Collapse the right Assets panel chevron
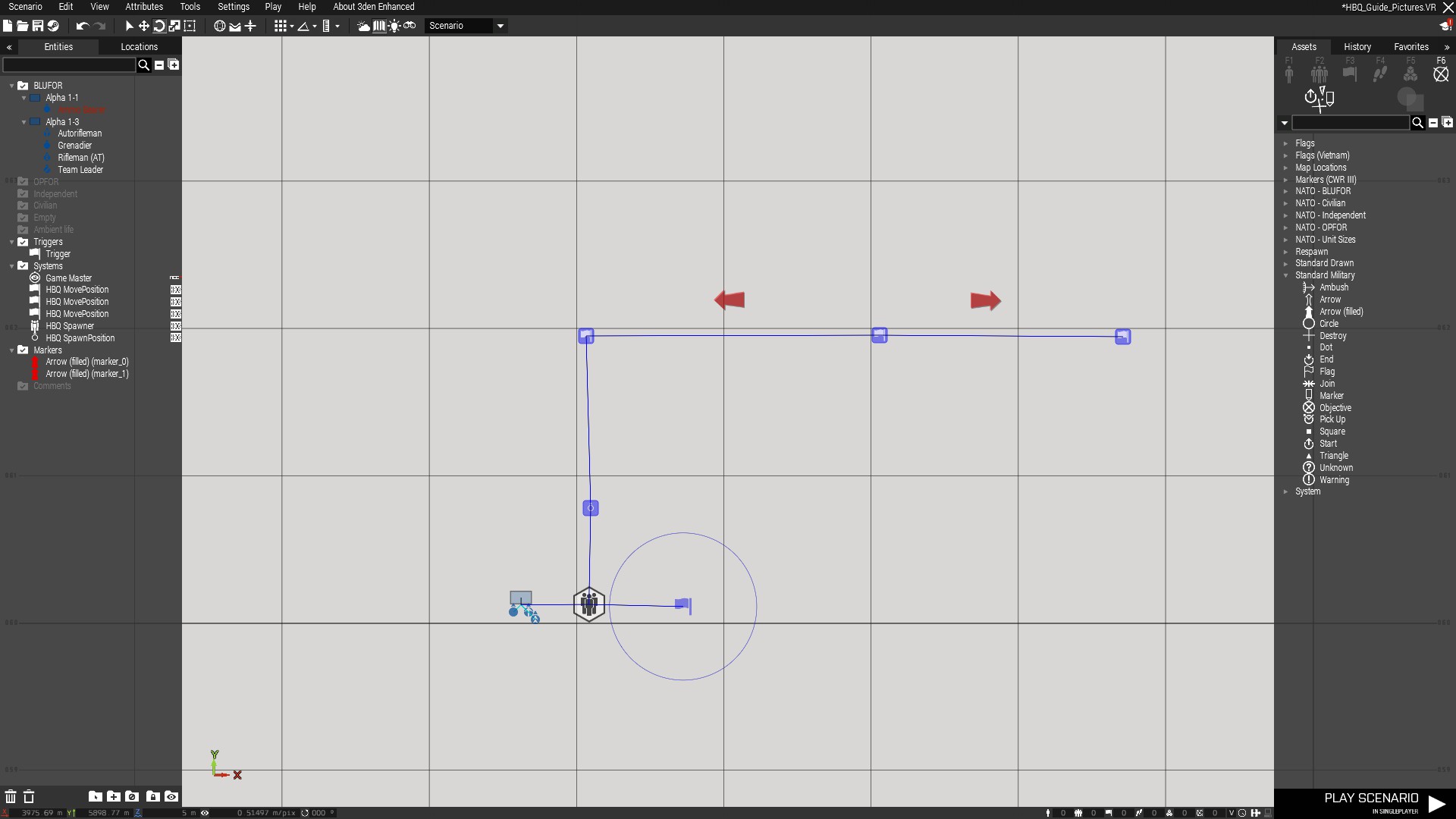 coord(1447,47)
